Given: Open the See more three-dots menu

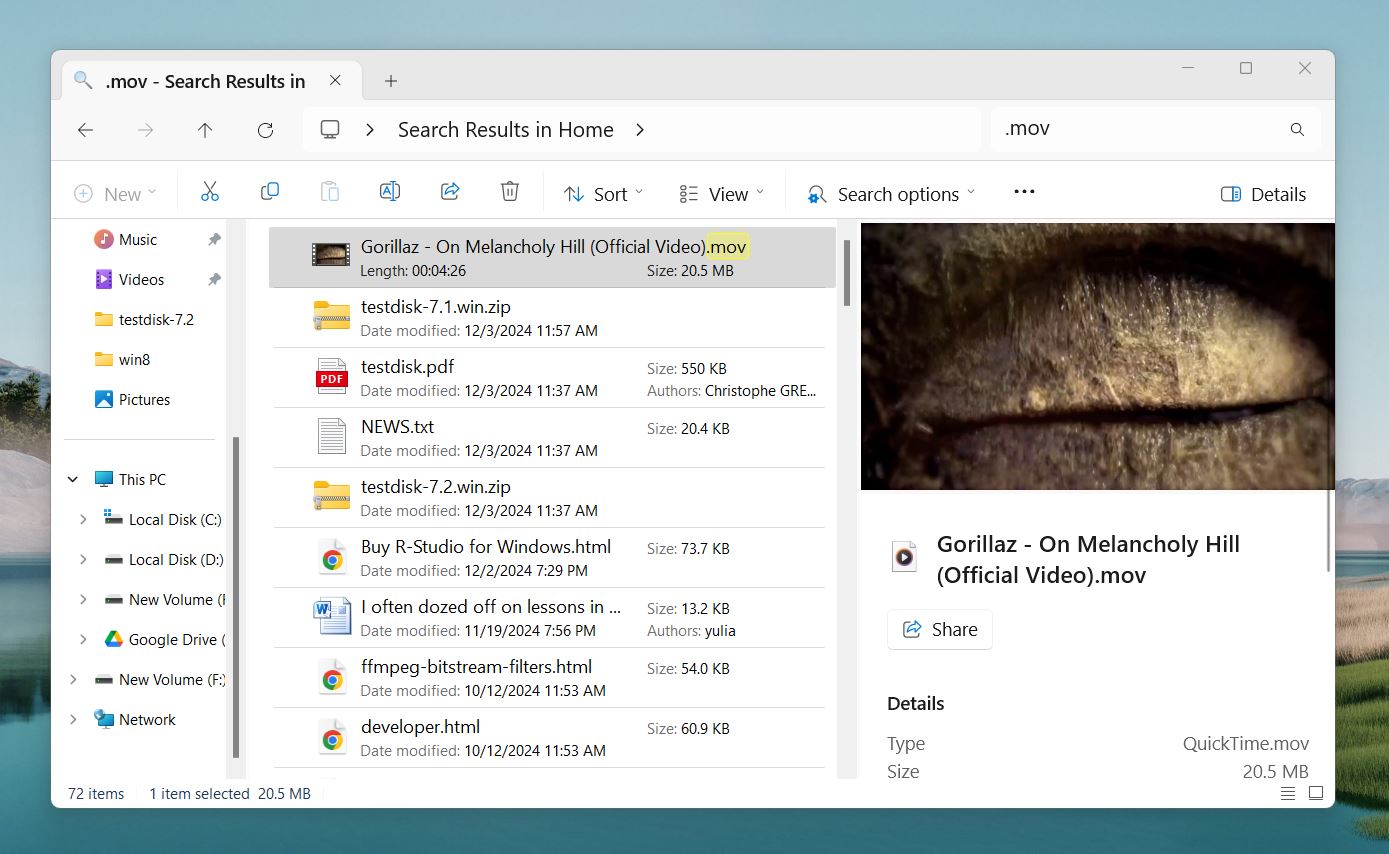Looking at the screenshot, I should pos(1024,192).
